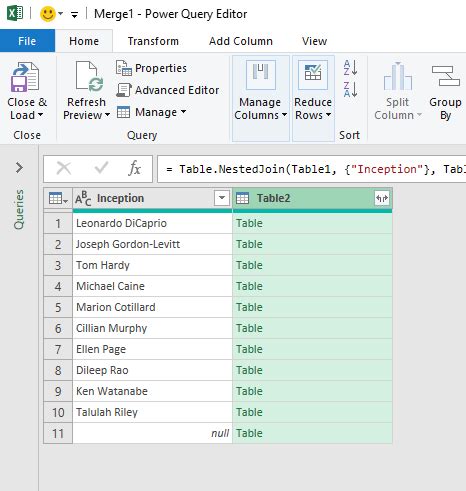Click the smiley face feedback icon
The width and height of the screenshot is (466, 491).
point(48,14)
